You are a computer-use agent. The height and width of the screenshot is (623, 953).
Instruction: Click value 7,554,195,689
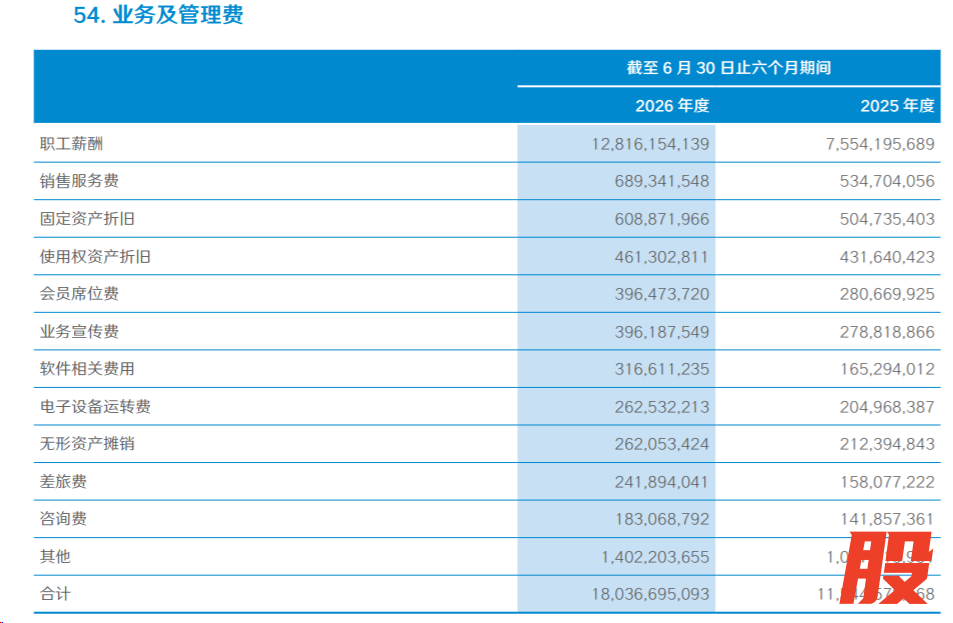point(880,144)
